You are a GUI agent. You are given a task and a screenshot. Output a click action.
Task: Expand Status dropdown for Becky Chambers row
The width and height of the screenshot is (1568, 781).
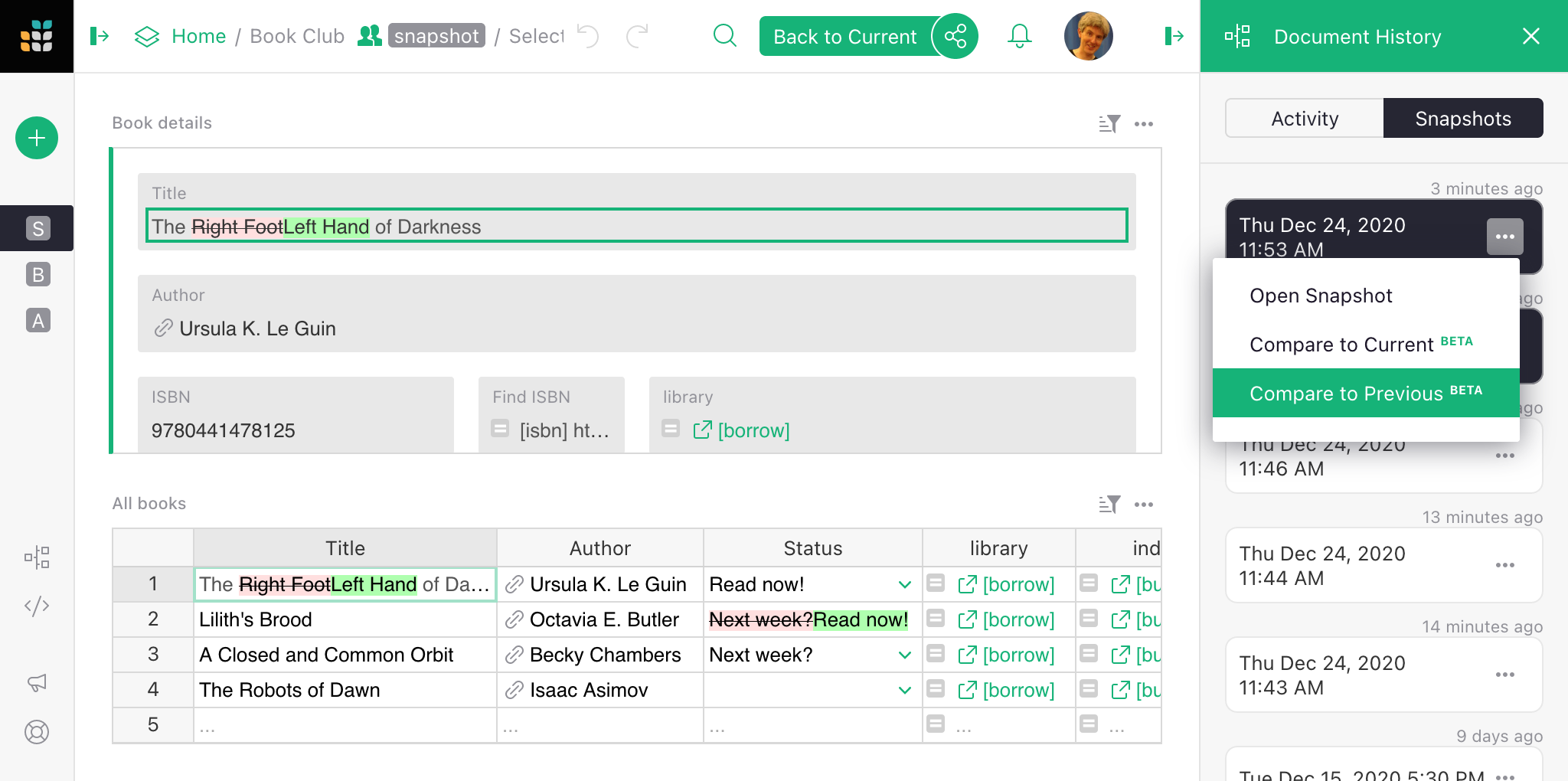point(904,655)
